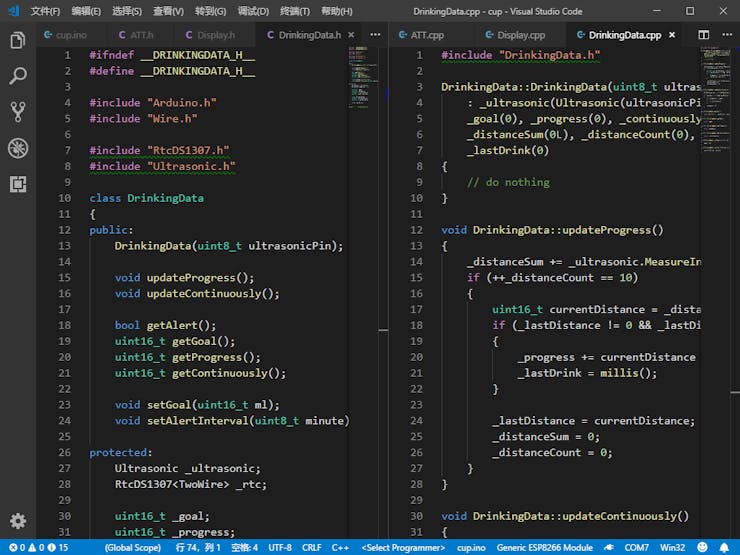Click the minimap in the left editor
This screenshot has width=740, height=555.
click(x=362, y=80)
